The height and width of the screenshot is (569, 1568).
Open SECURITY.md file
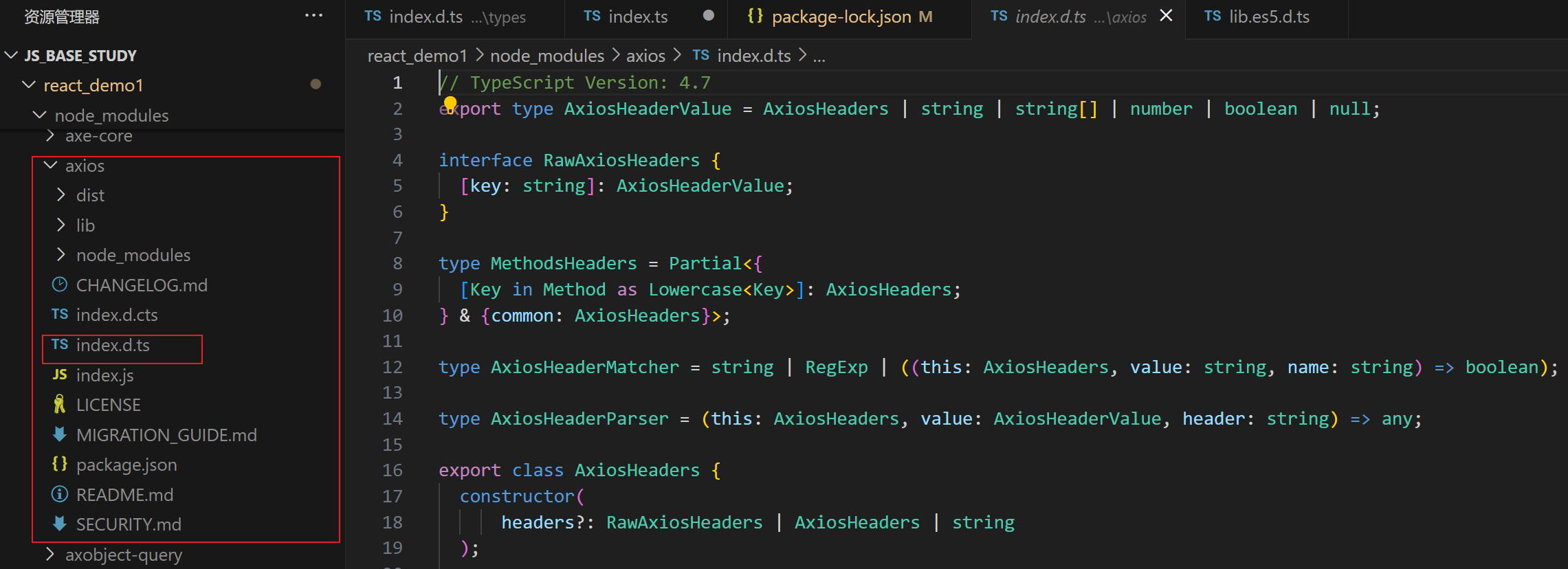tap(129, 524)
